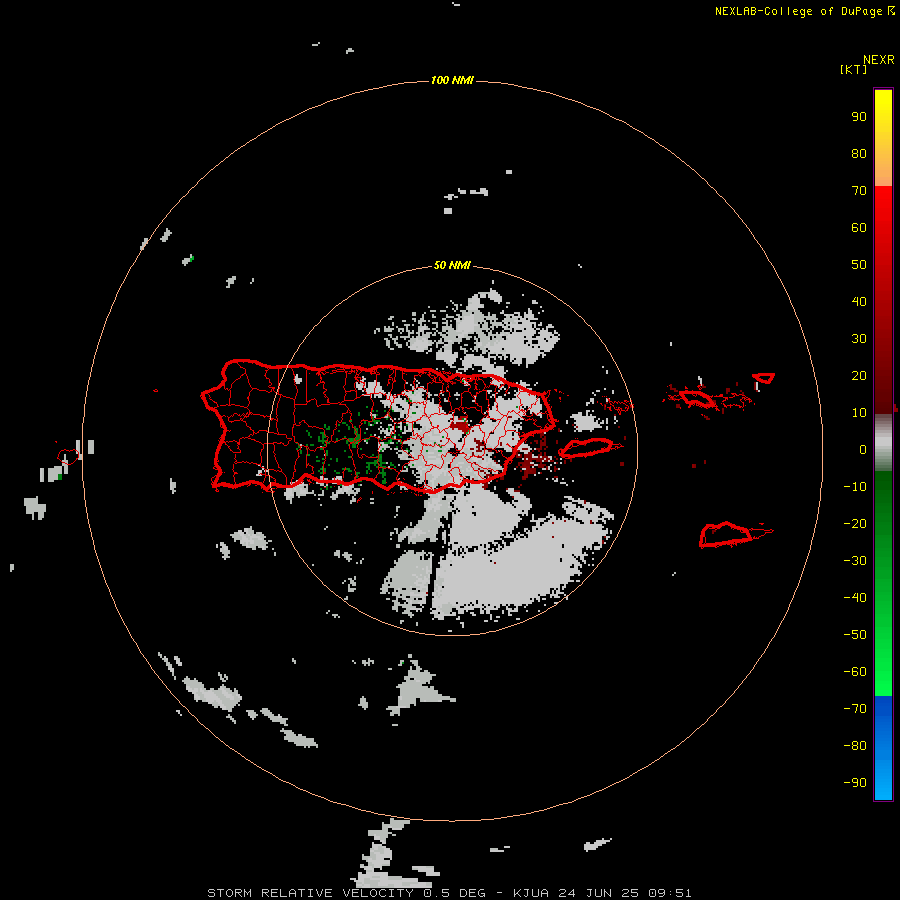Click the [KT] units label
This screenshot has height=900, width=900.
pyautogui.click(x=853, y=69)
